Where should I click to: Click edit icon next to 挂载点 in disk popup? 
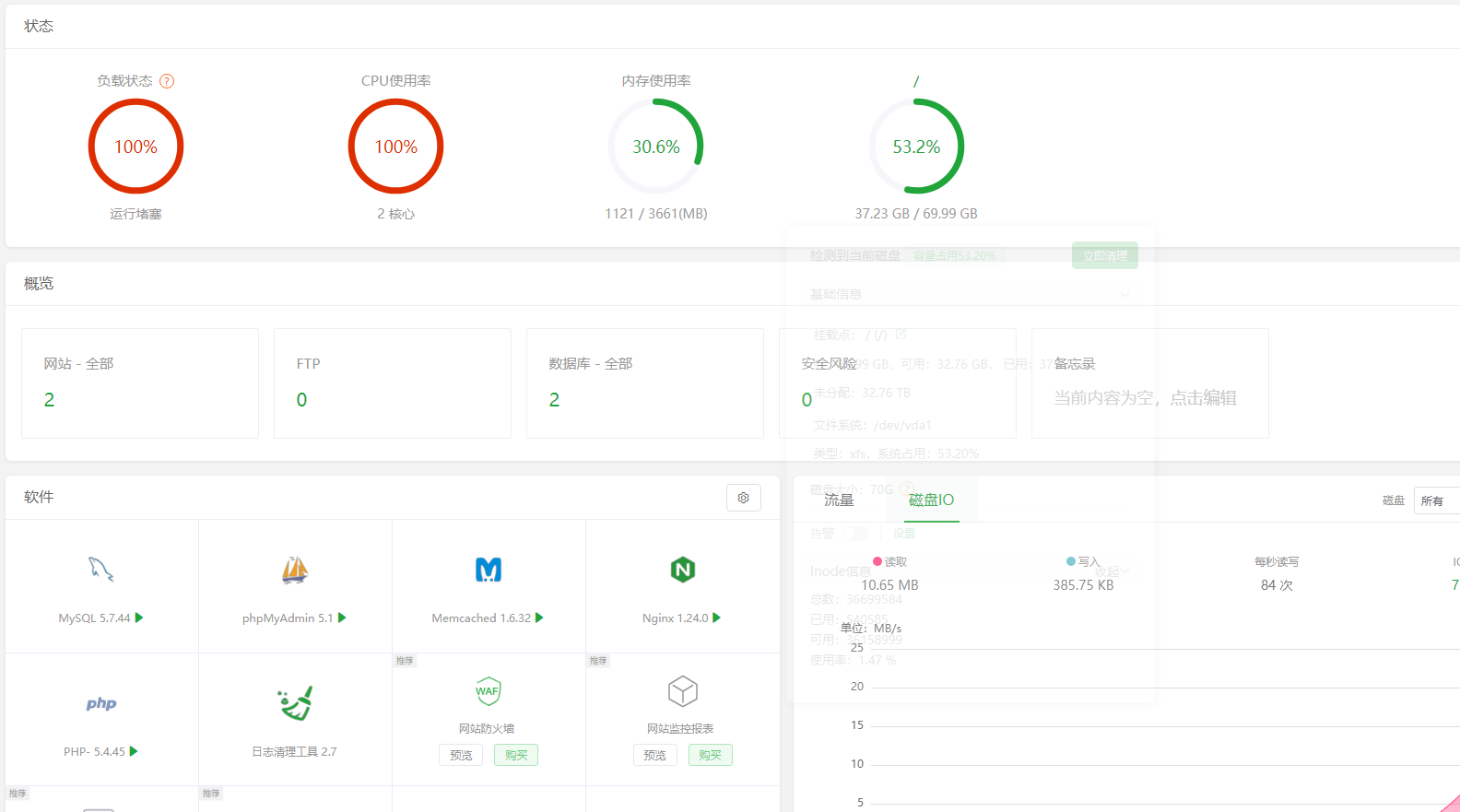901,334
